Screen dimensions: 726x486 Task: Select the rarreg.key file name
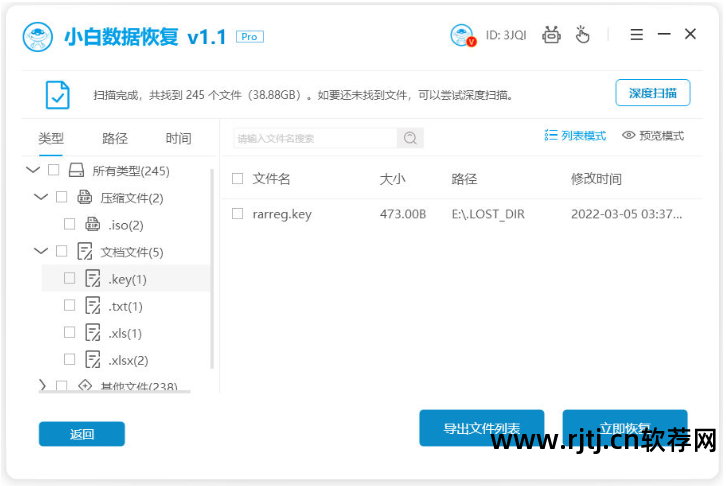tap(282, 214)
